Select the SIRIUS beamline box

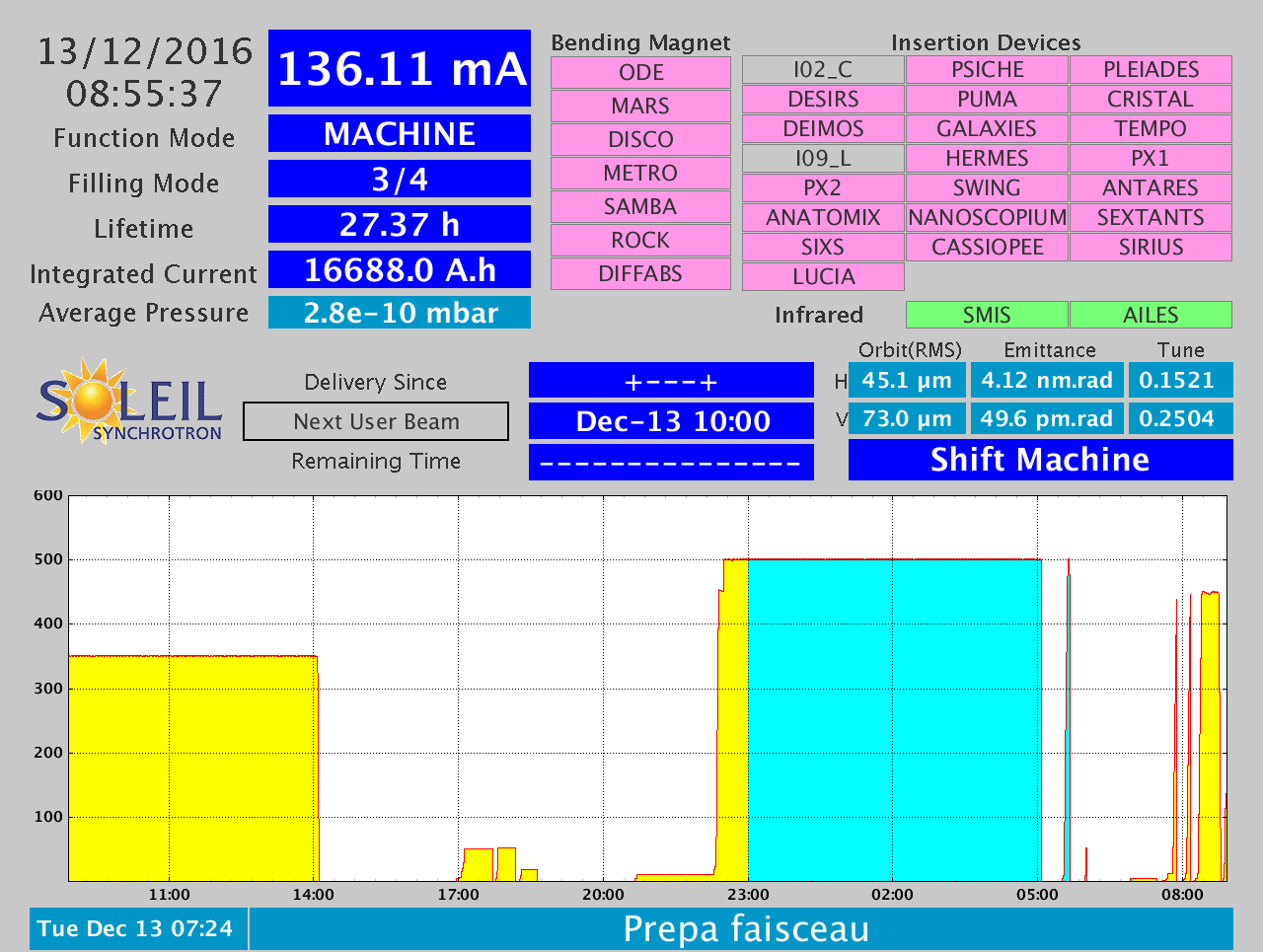[x=1151, y=247]
